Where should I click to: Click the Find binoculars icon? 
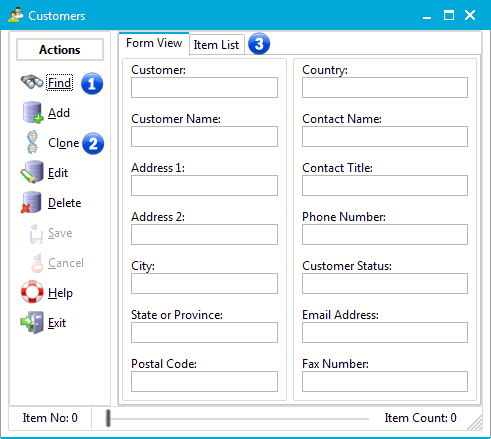point(32,82)
